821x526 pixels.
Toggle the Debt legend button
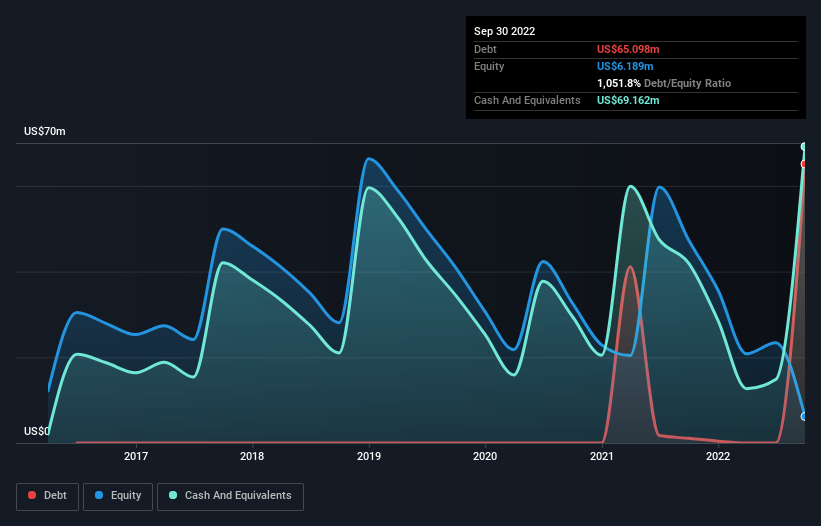point(48,496)
